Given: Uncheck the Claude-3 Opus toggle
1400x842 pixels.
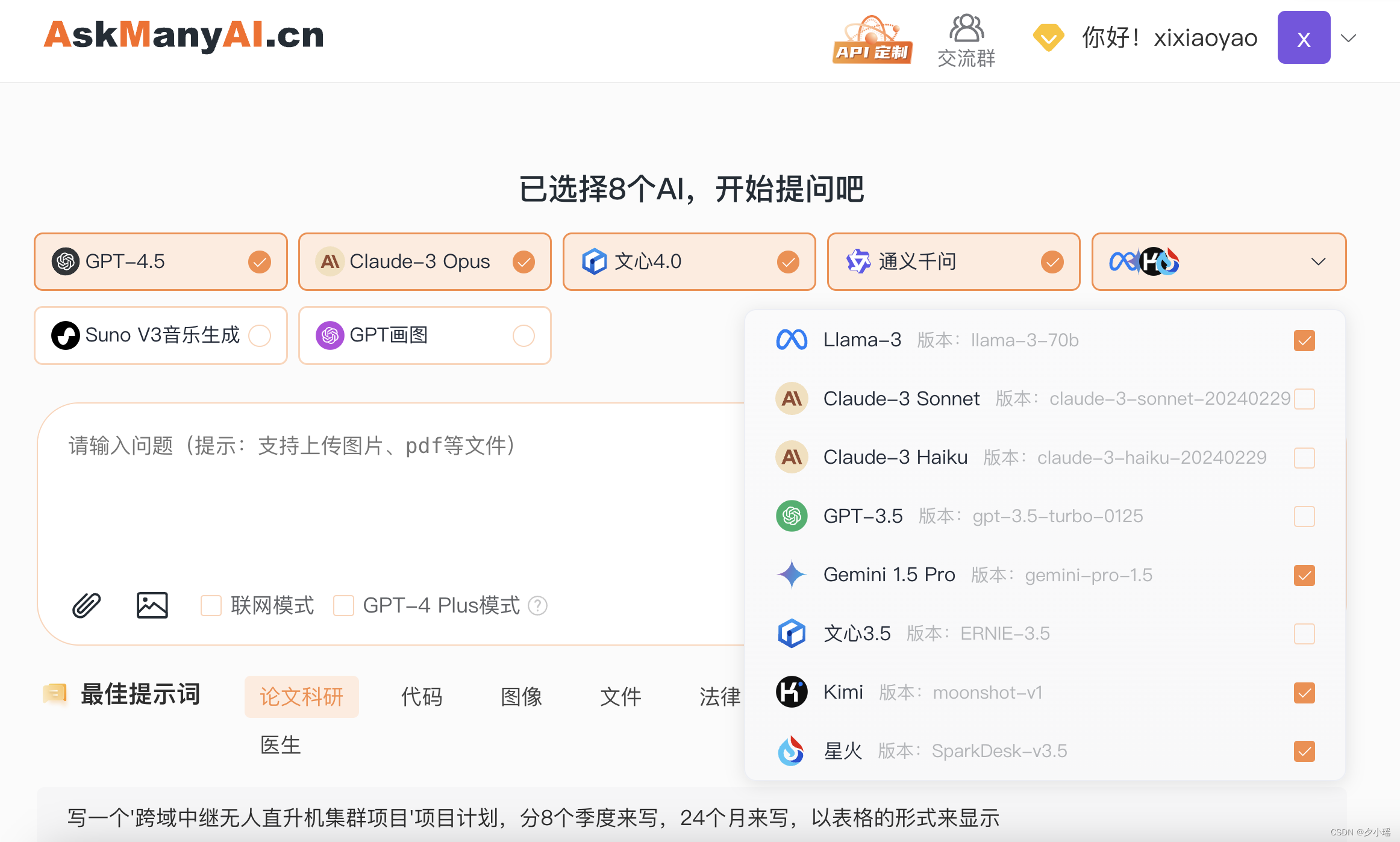Looking at the screenshot, I should tap(523, 262).
